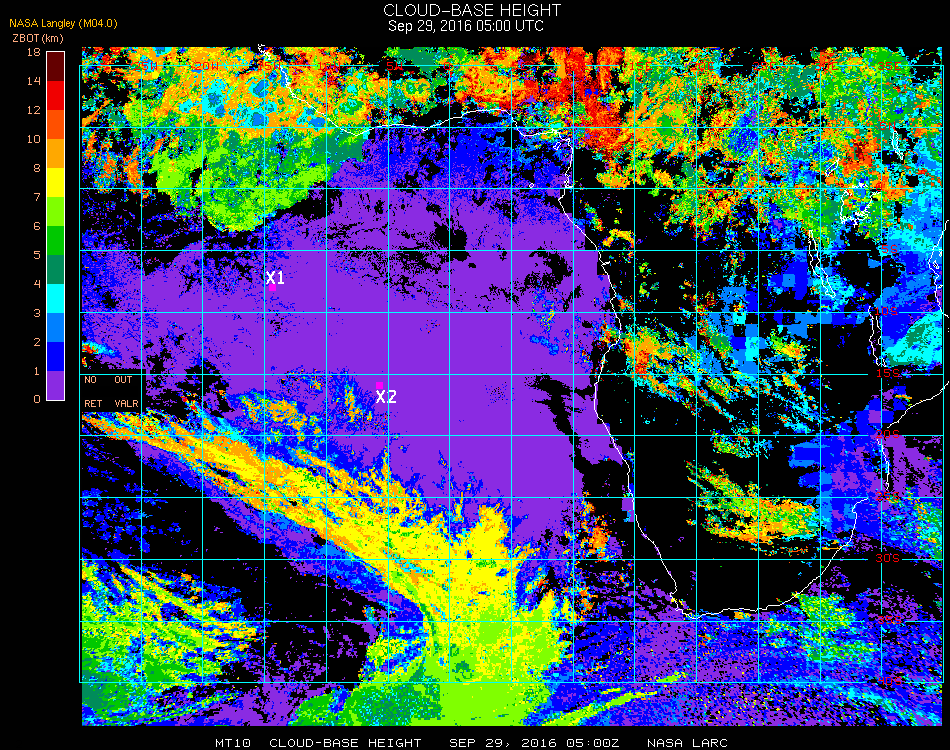Pick the yellow-green 6–7 km swatch
950x750 pixels.
(56, 211)
